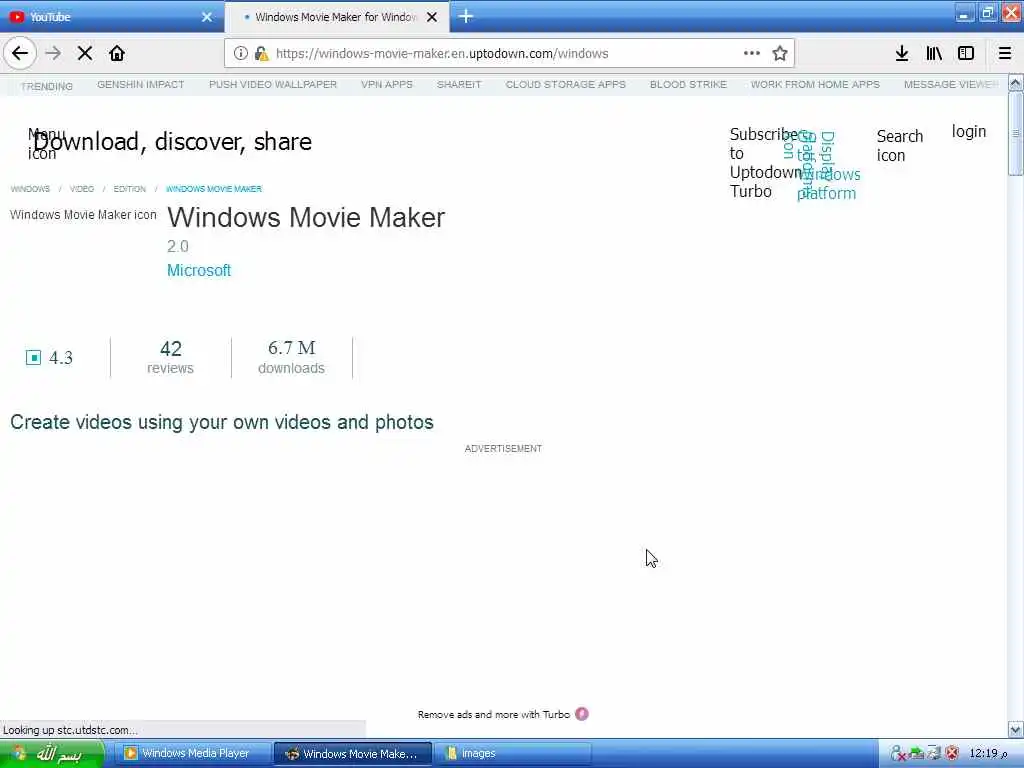
Task: Open the downloads arrow icon
Action: click(902, 54)
